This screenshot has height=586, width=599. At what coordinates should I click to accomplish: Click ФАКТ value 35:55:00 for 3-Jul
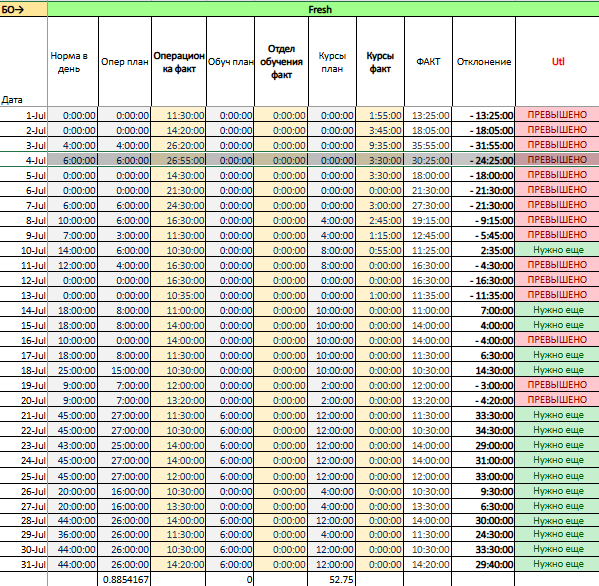coord(428,146)
